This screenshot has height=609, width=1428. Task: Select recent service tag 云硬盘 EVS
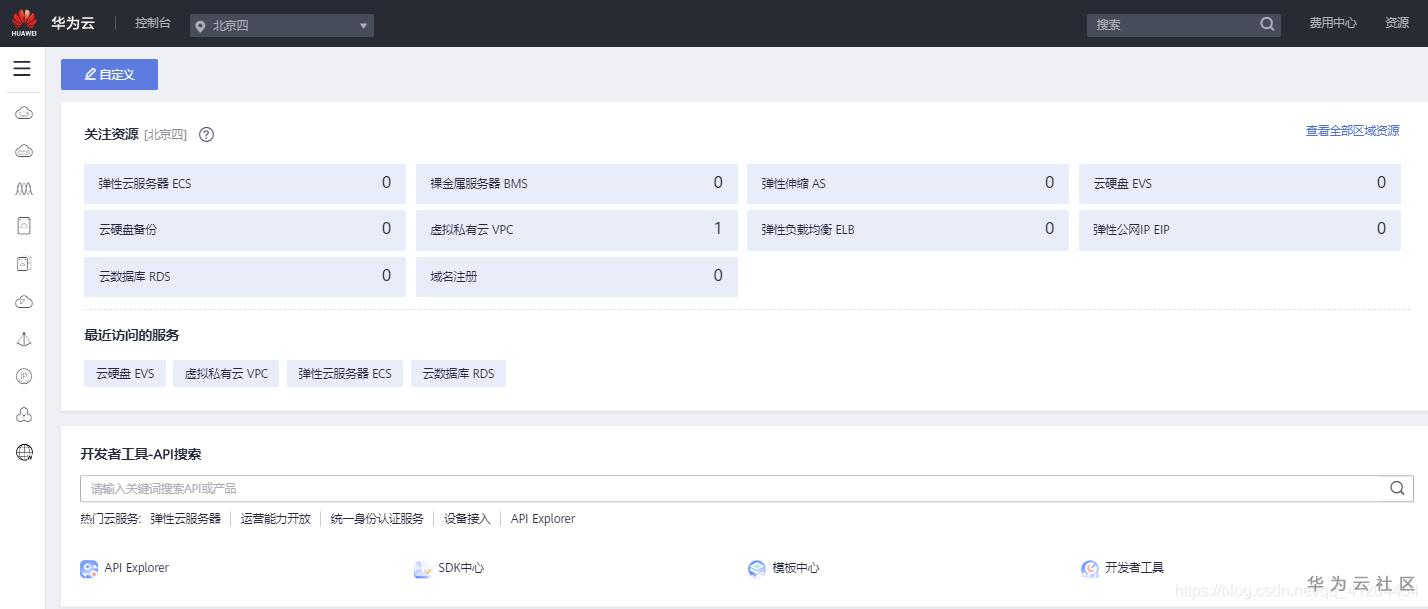pyautogui.click(x=125, y=374)
